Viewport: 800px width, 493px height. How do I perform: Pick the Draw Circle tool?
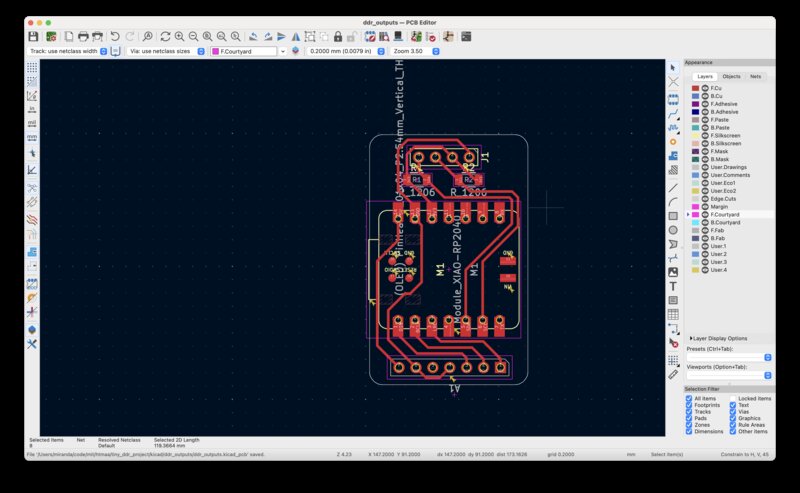pyautogui.click(x=673, y=229)
